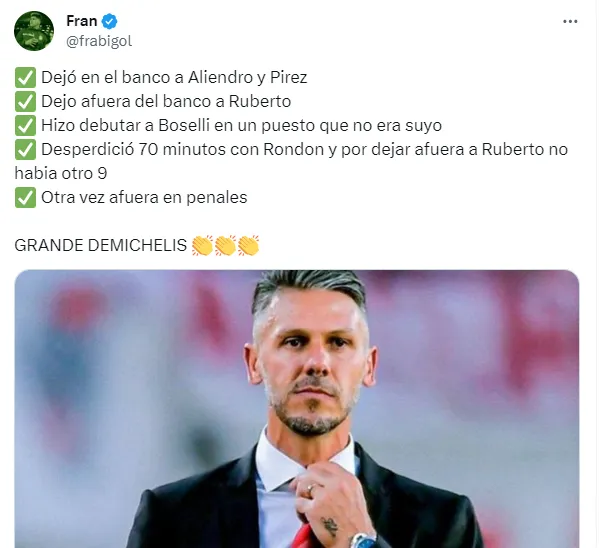The image size is (599, 548).
Task: Open the @frabigol handle link
Action: point(99,41)
